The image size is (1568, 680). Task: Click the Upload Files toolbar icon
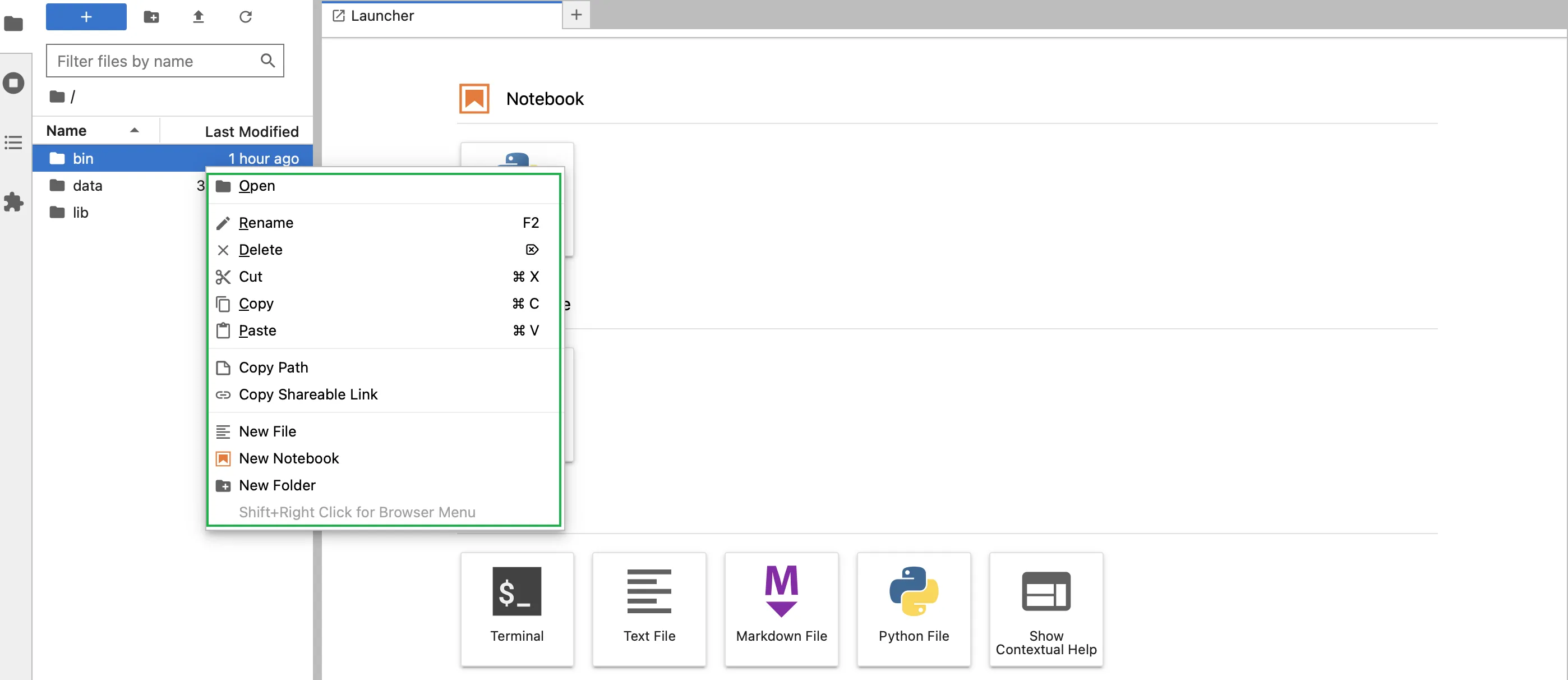pos(199,16)
